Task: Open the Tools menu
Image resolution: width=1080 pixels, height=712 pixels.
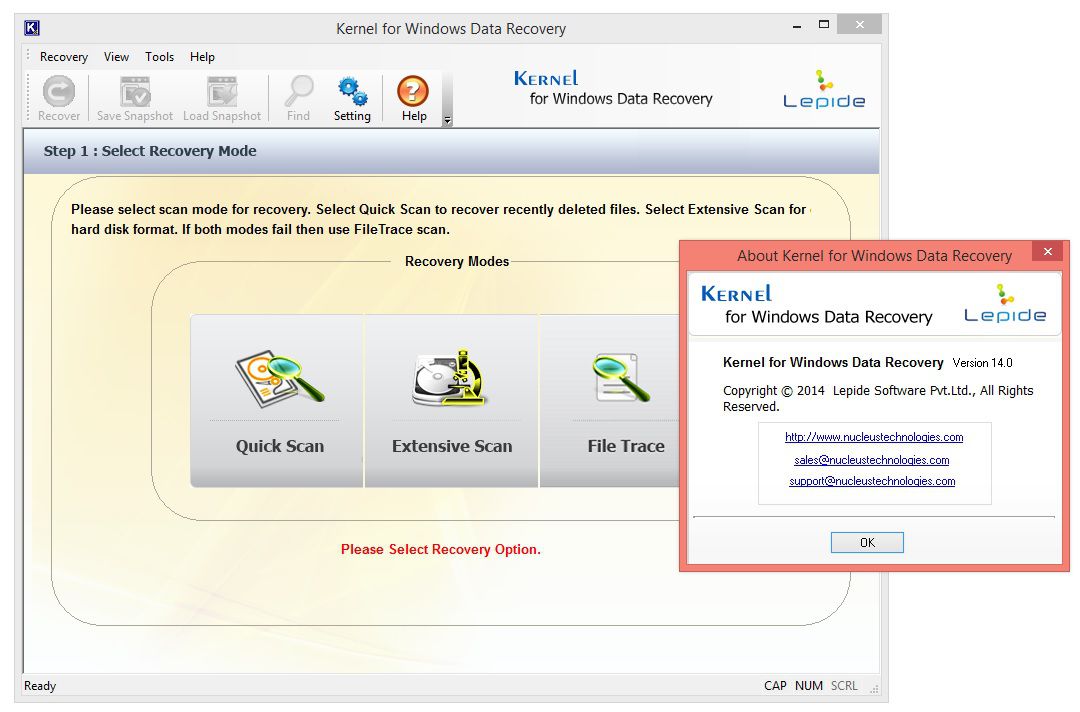Action: point(159,57)
